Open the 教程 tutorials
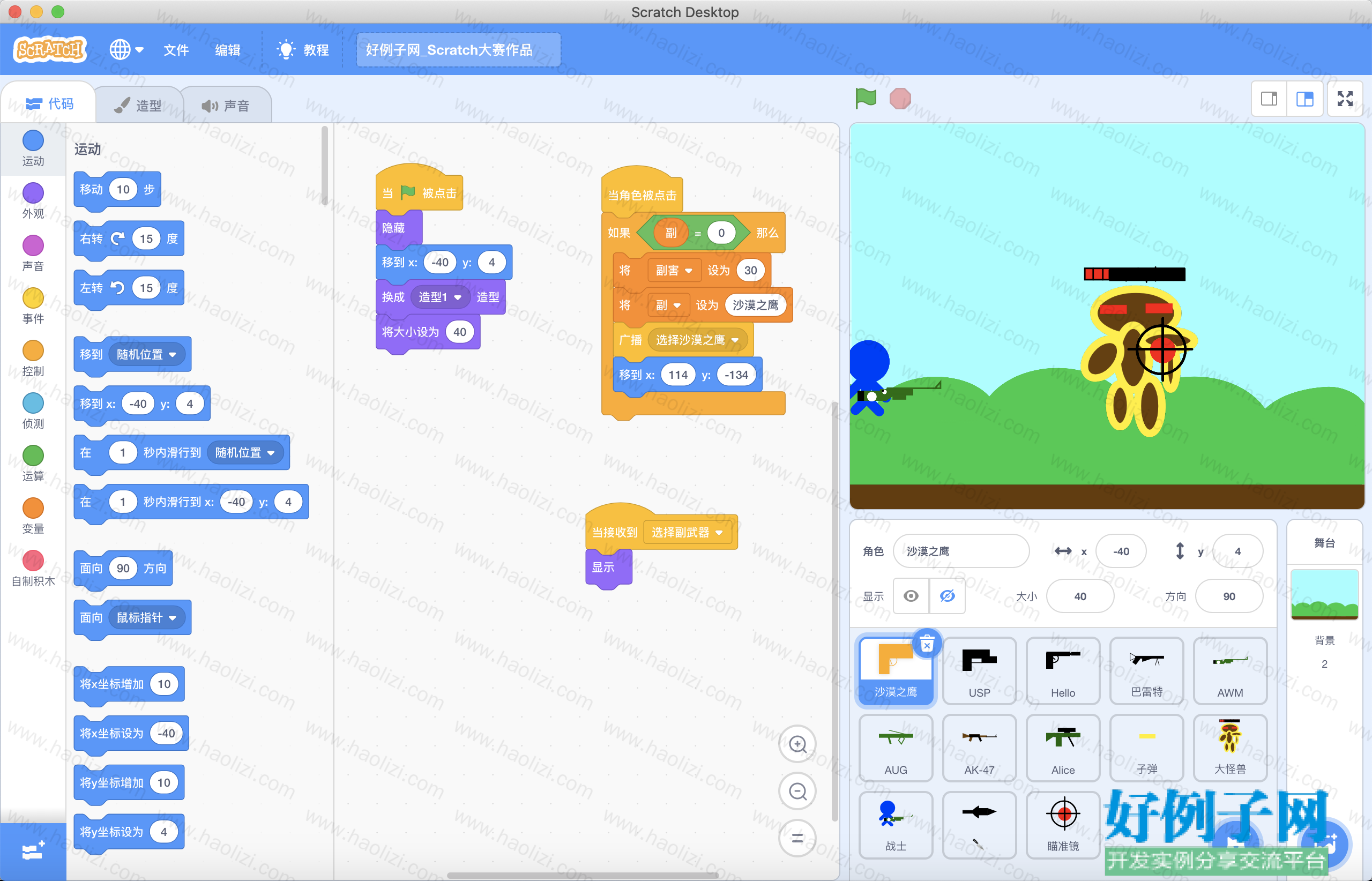Viewport: 1372px width, 881px height. click(303, 50)
